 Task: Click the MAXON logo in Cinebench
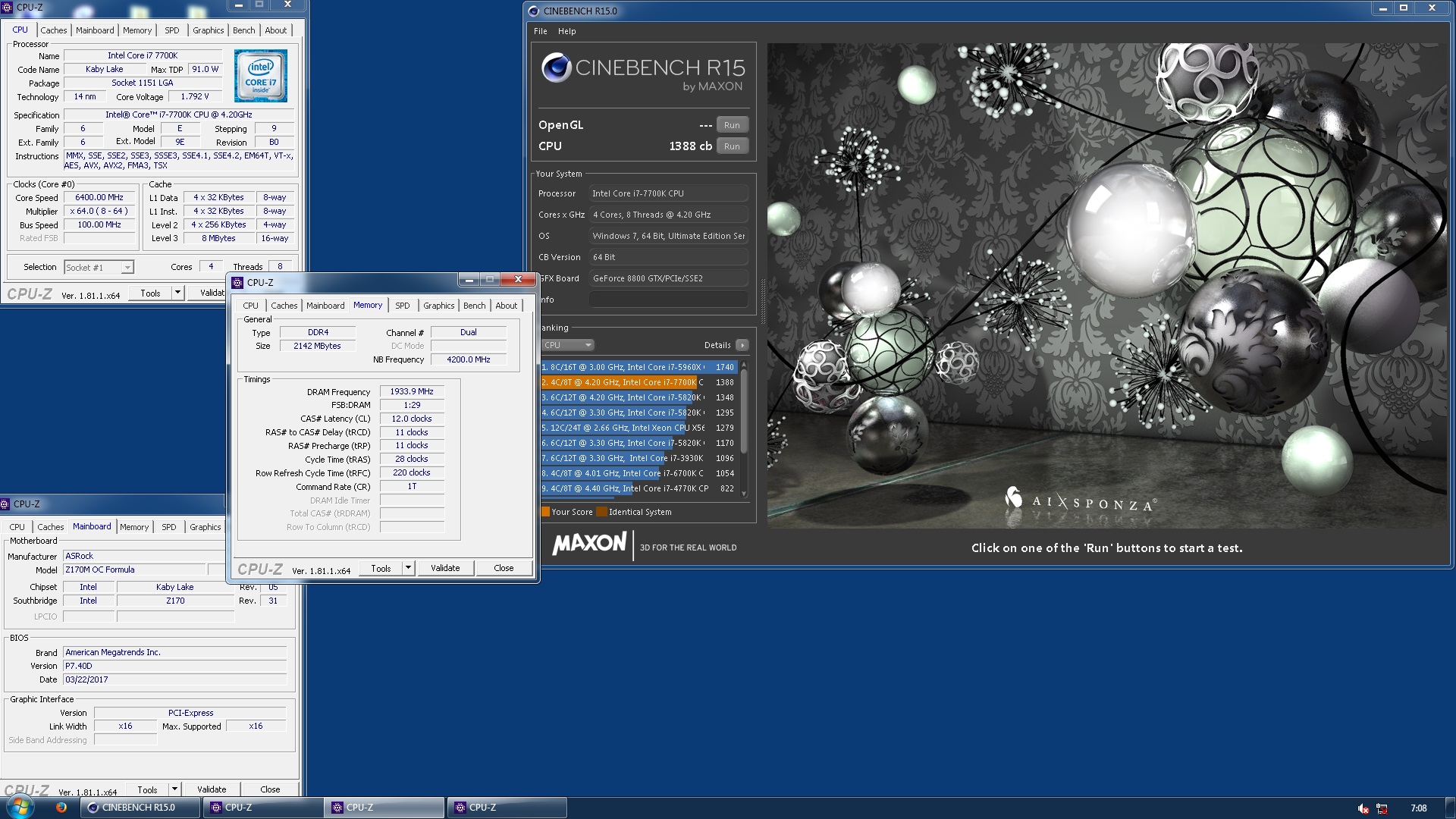pyautogui.click(x=589, y=544)
